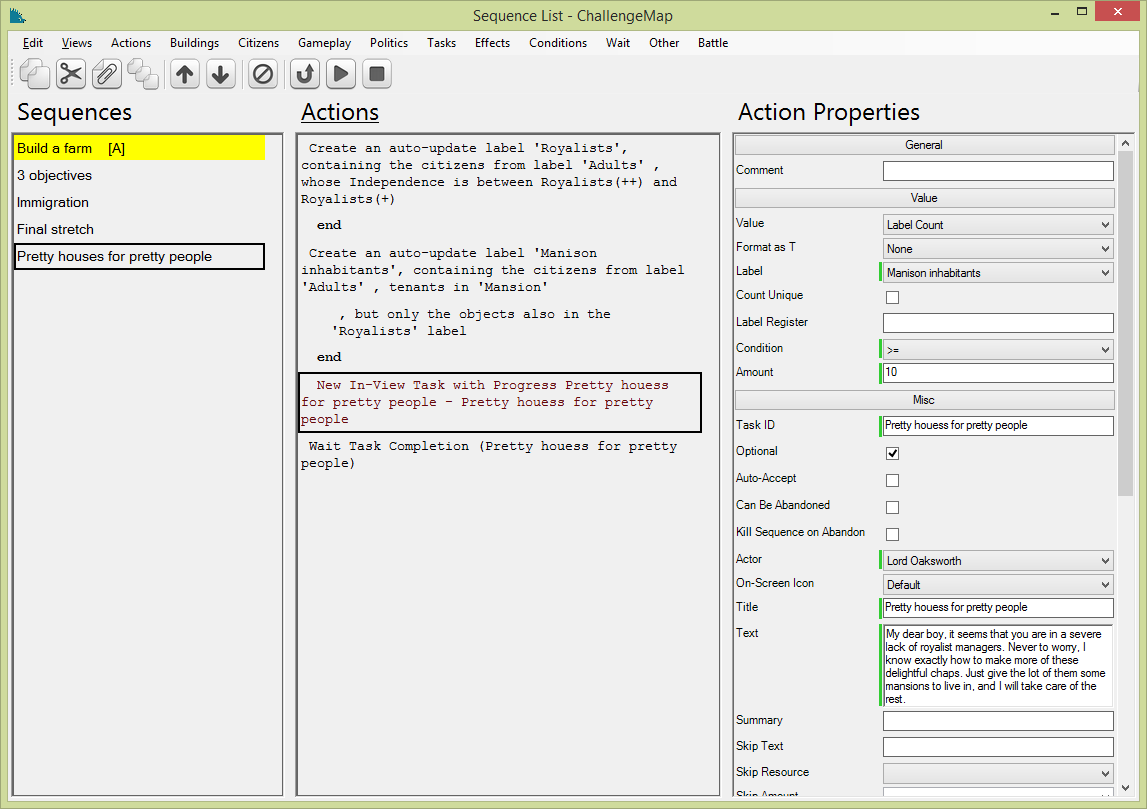Click the Text box with Lord's message
The height and width of the screenshot is (809, 1147).
coord(998,666)
